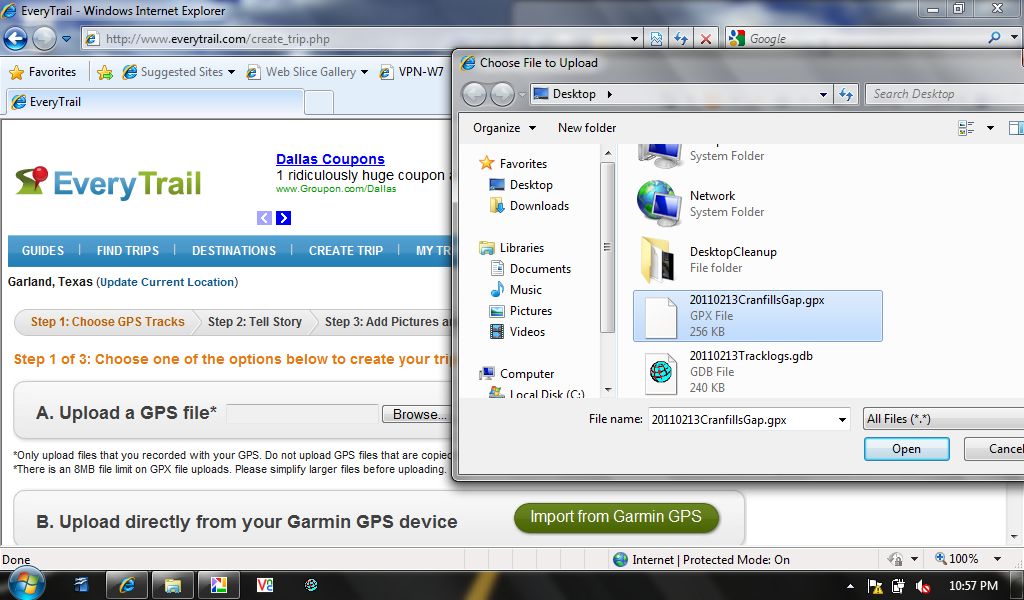The image size is (1024, 600).
Task: Open a new blank tab
Action: tap(319, 103)
